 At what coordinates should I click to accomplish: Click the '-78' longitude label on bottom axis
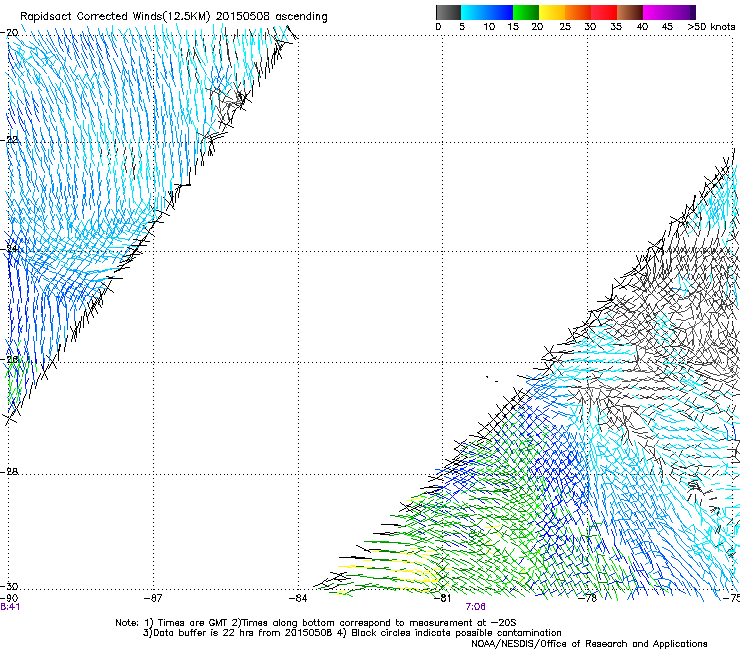click(x=588, y=598)
